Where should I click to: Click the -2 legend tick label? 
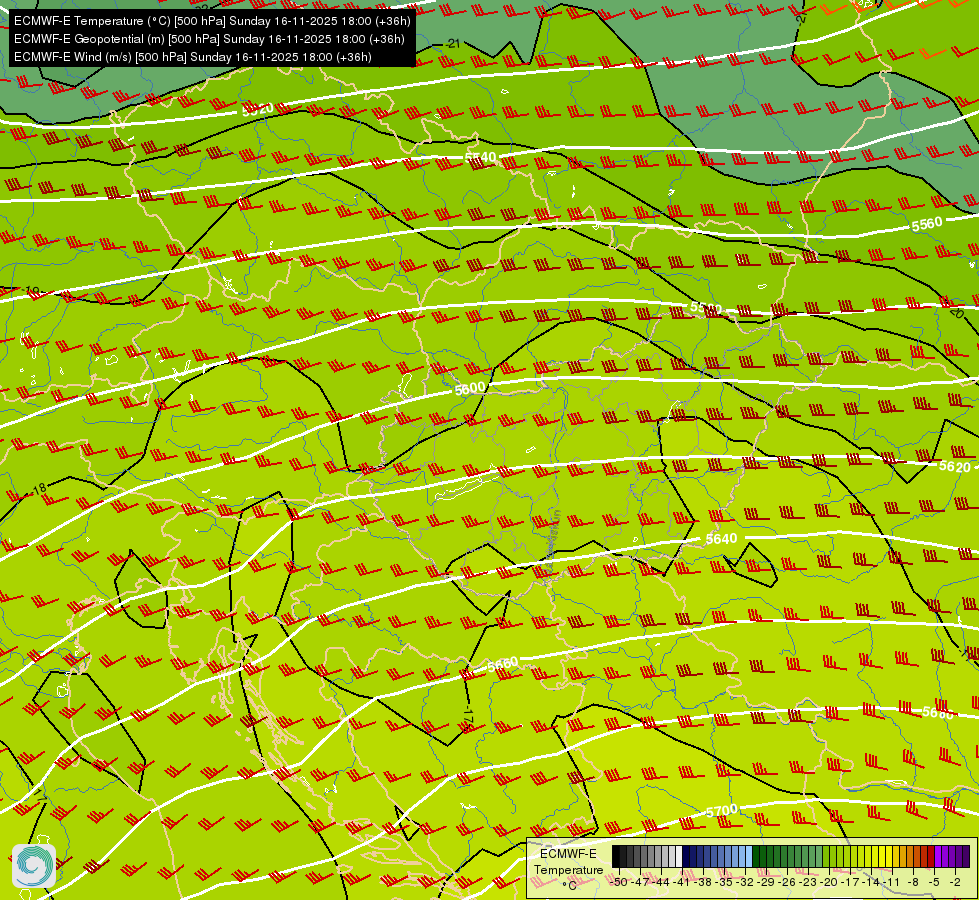[955, 882]
